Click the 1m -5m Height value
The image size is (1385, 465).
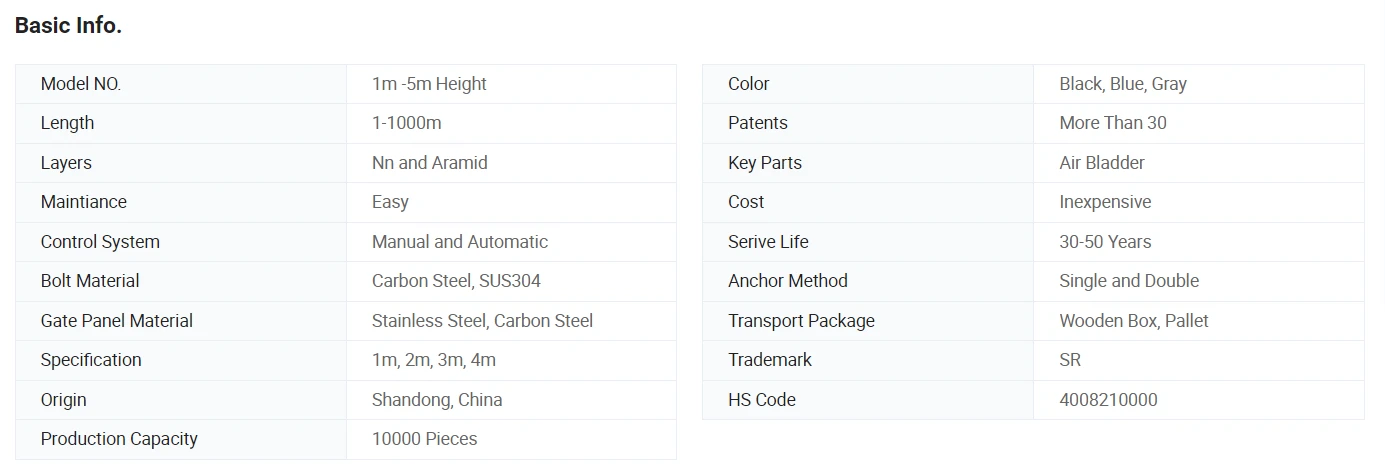tap(429, 84)
